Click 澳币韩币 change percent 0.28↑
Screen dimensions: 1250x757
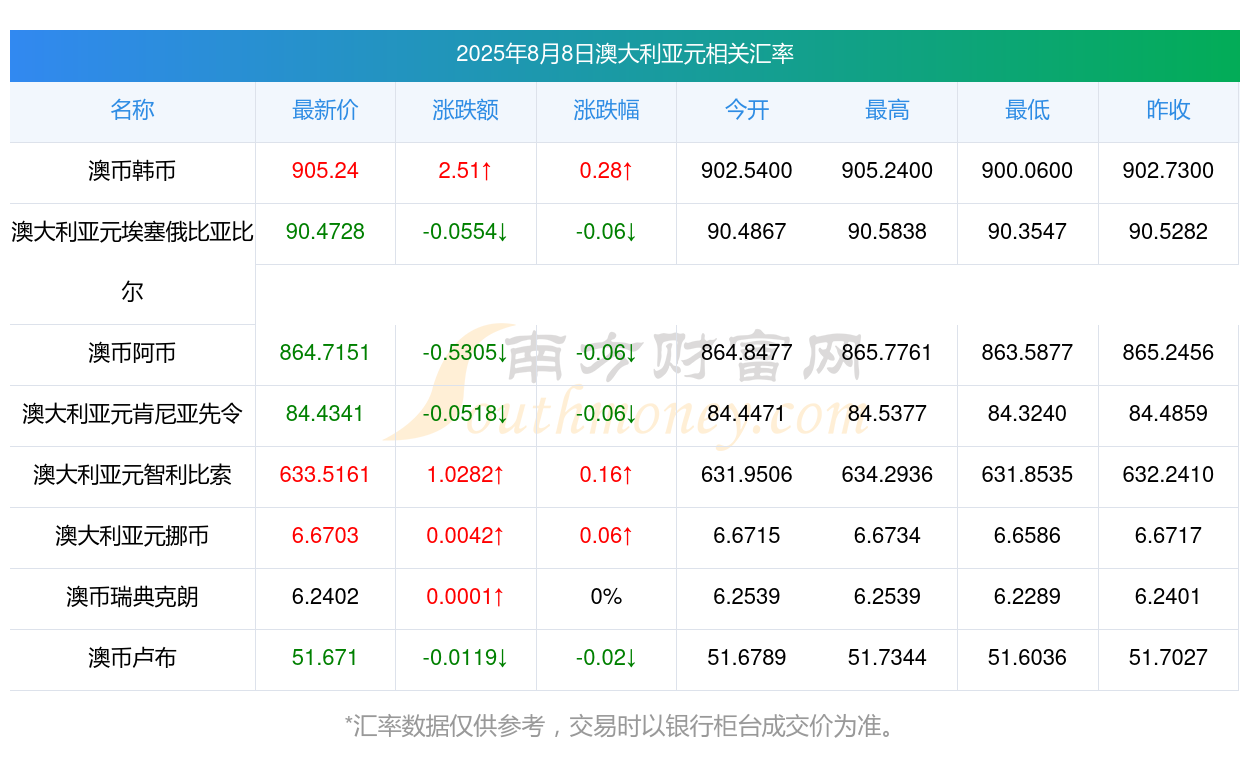[x=606, y=171]
